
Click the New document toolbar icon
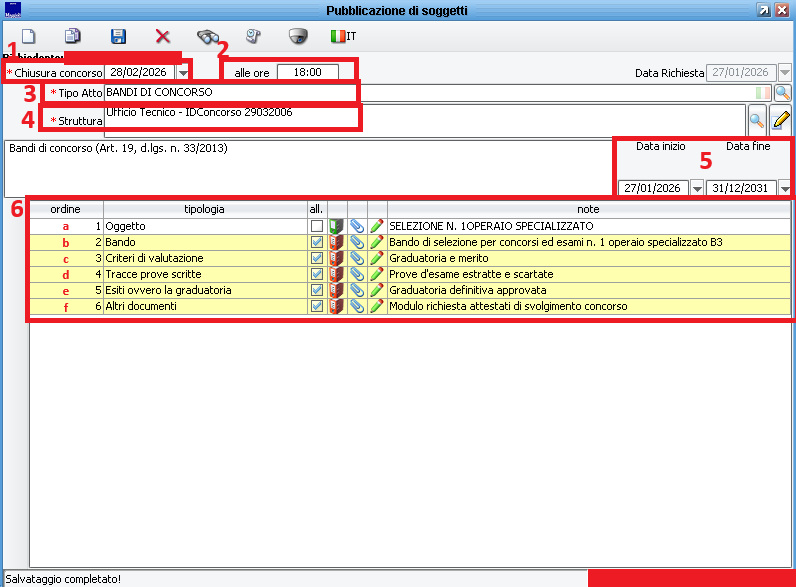pos(28,36)
